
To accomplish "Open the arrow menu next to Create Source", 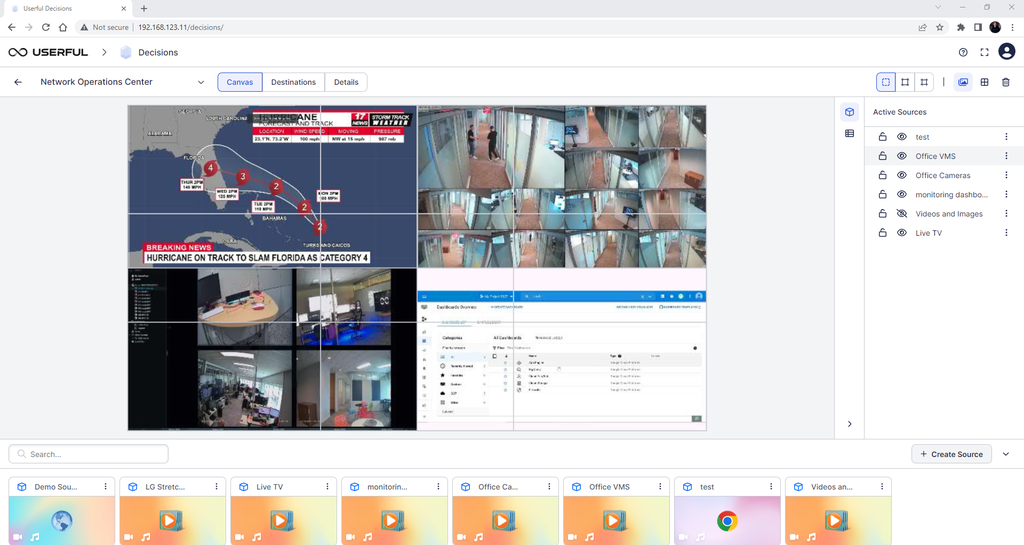I will (x=1006, y=454).
